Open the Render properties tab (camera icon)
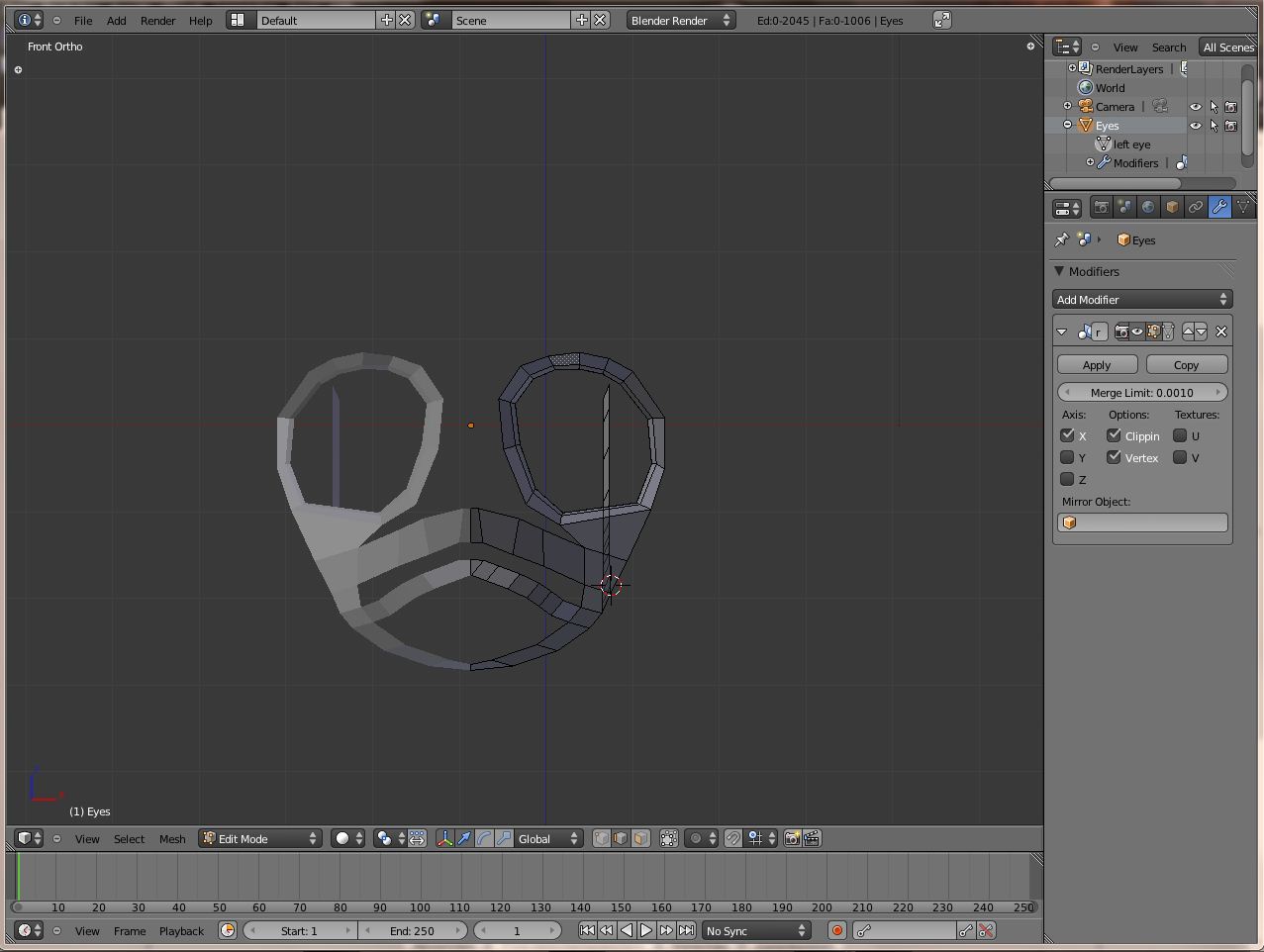The height and width of the screenshot is (952, 1264). 1101,207
